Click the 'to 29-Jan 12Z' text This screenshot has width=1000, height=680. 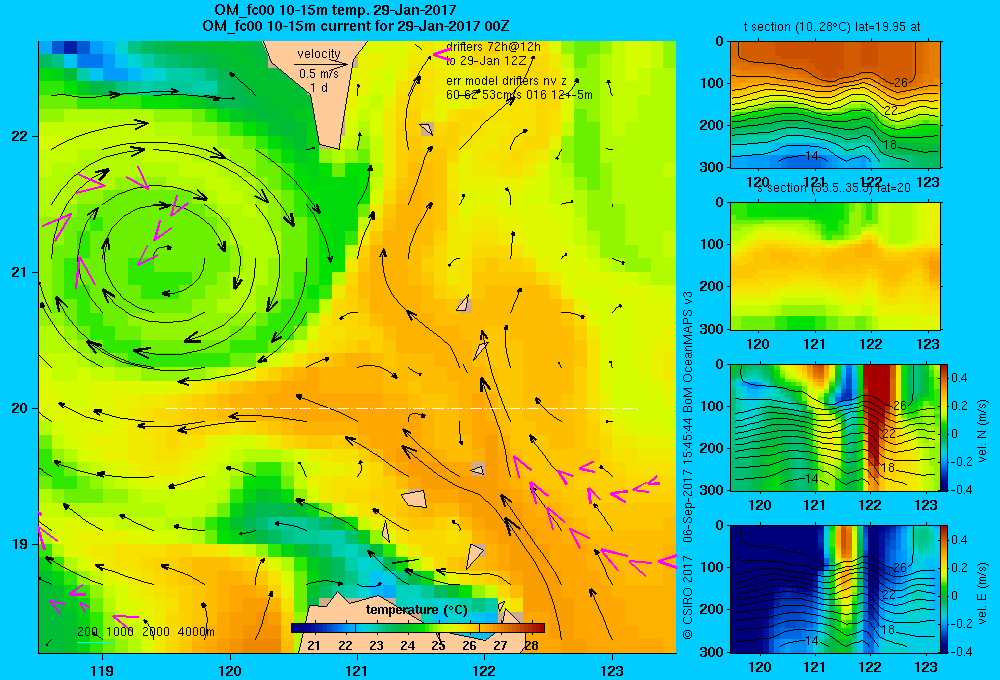486,61
